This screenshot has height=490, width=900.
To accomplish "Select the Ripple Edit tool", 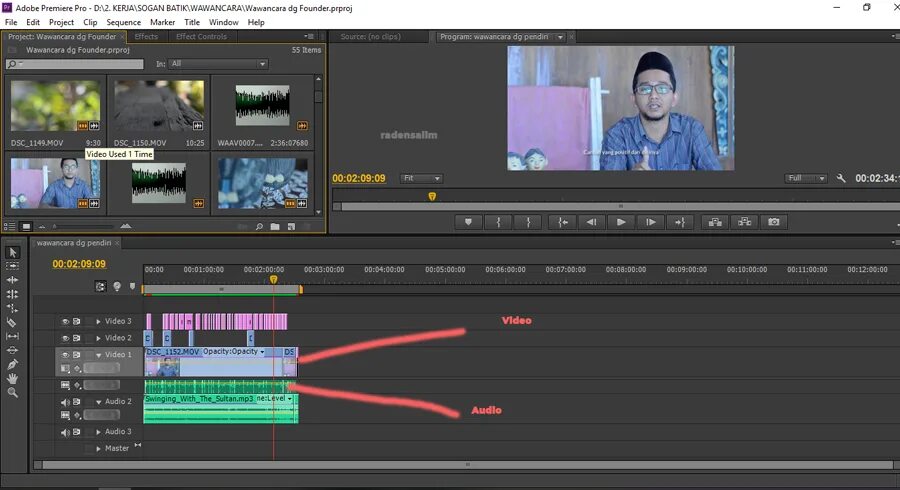I will 13,280.
